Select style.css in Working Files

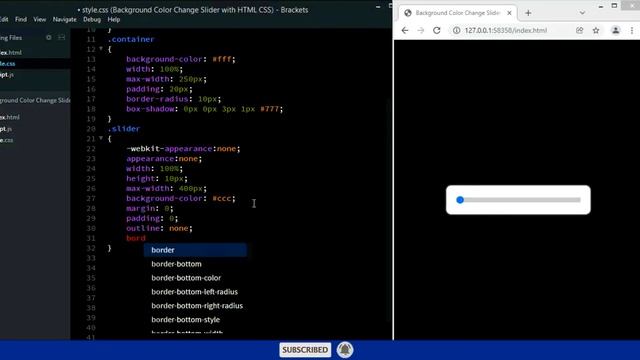pos(8,64)
